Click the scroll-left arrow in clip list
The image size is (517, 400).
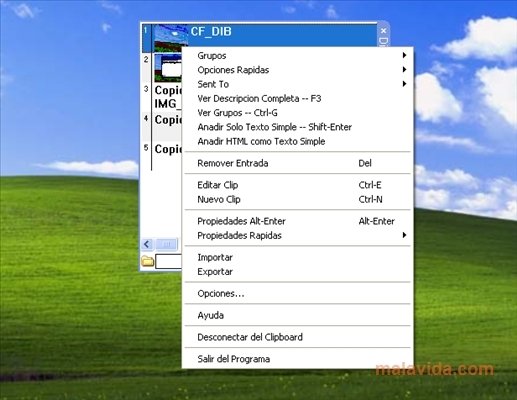[x=147, y=244]
